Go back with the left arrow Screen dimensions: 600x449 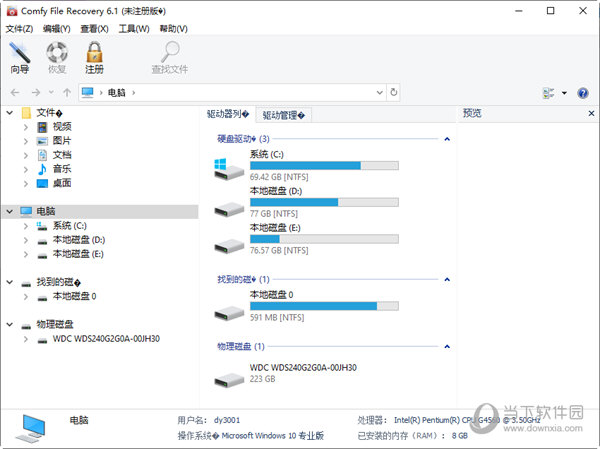(15, 92)
